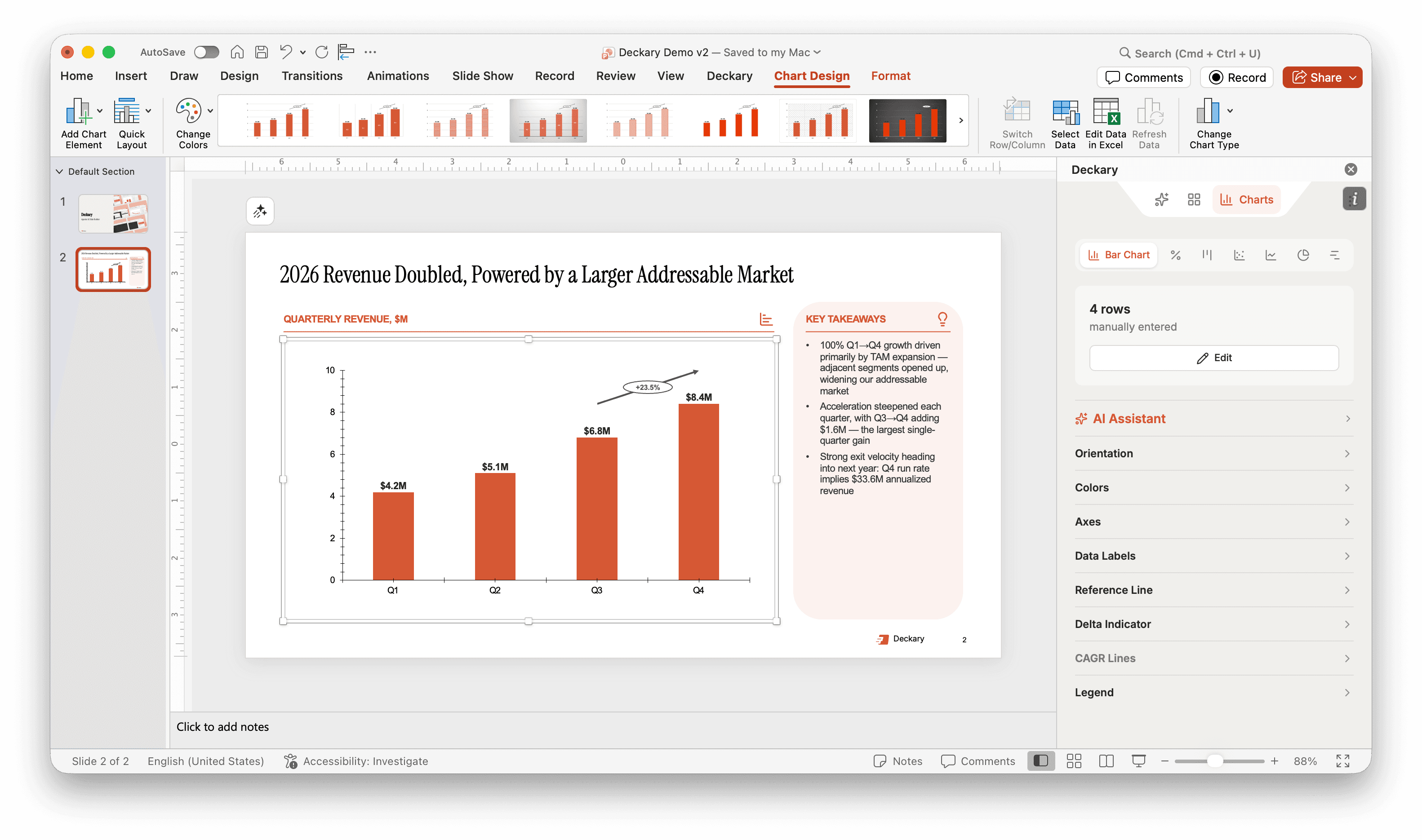
Task: Open the Deckary grid layouts icon
Action: coord(1194,199)
